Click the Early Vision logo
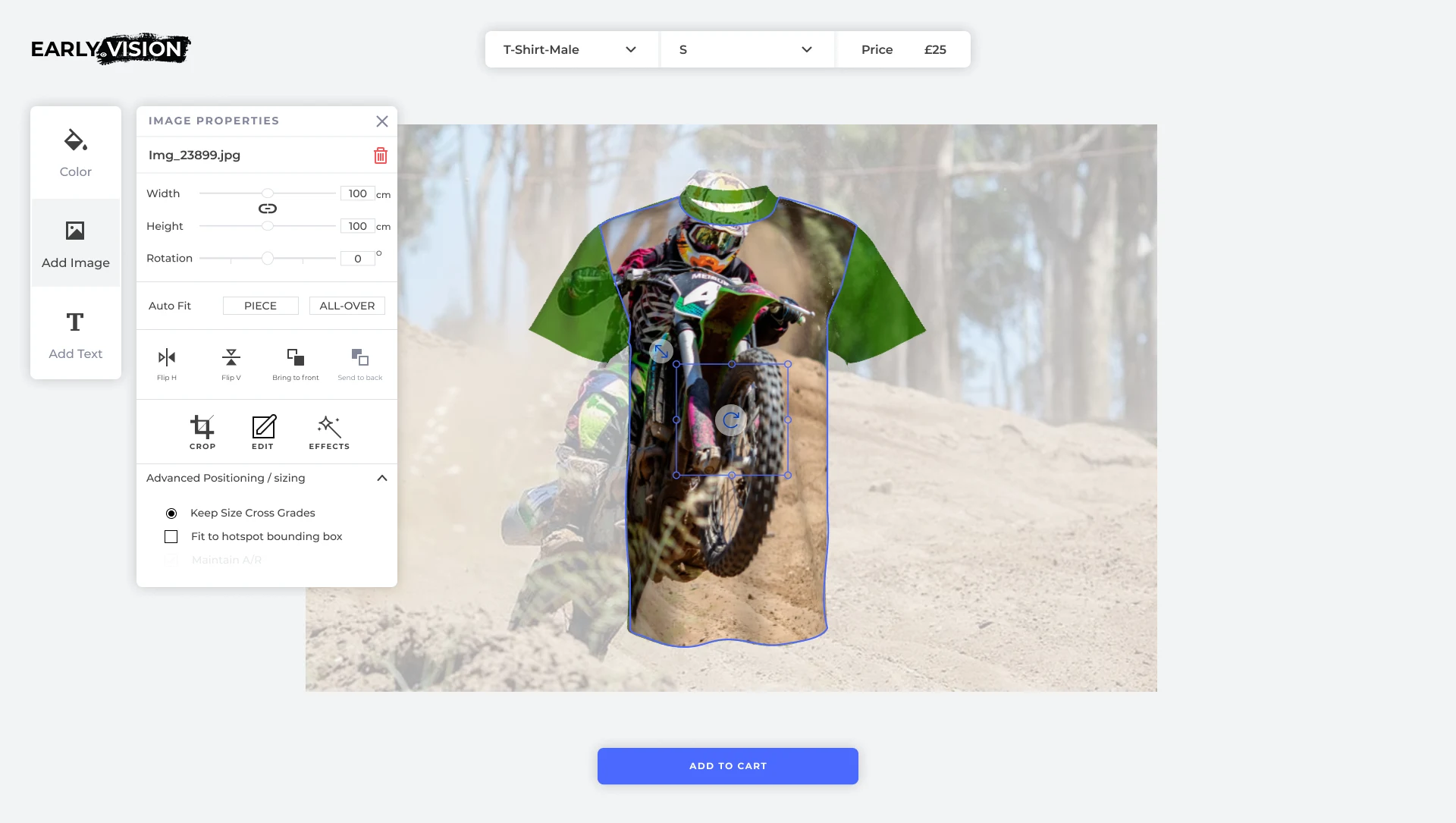The height and width of the screenshot is (823, 1456). (x=111, y=49)
